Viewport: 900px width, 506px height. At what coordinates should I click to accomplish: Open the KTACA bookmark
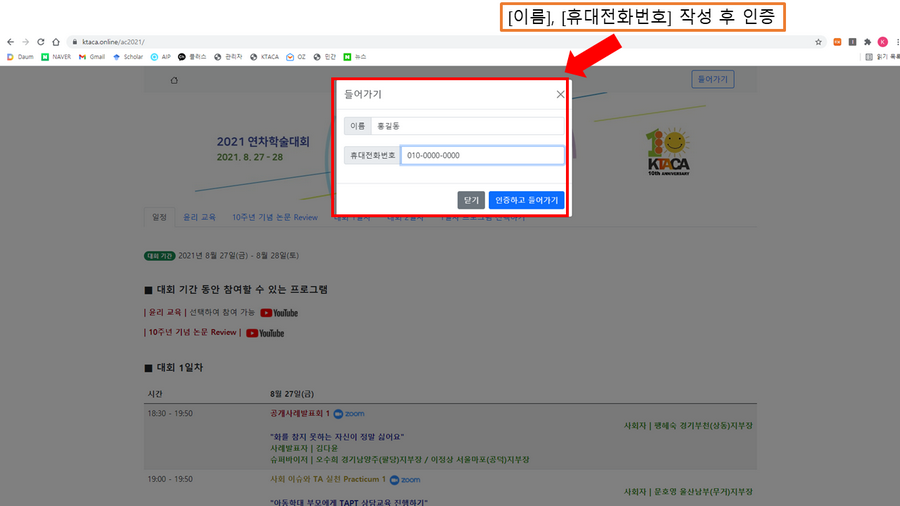[265, 57]
